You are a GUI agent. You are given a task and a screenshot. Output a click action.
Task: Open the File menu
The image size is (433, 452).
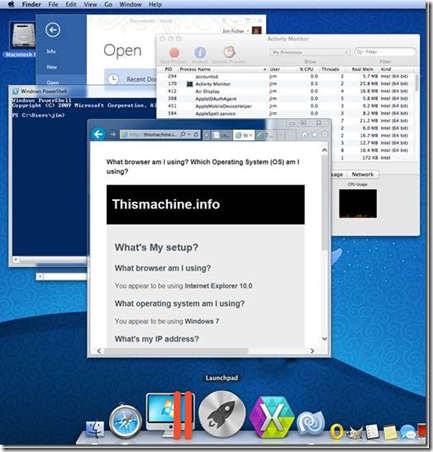tap(53, 4)
